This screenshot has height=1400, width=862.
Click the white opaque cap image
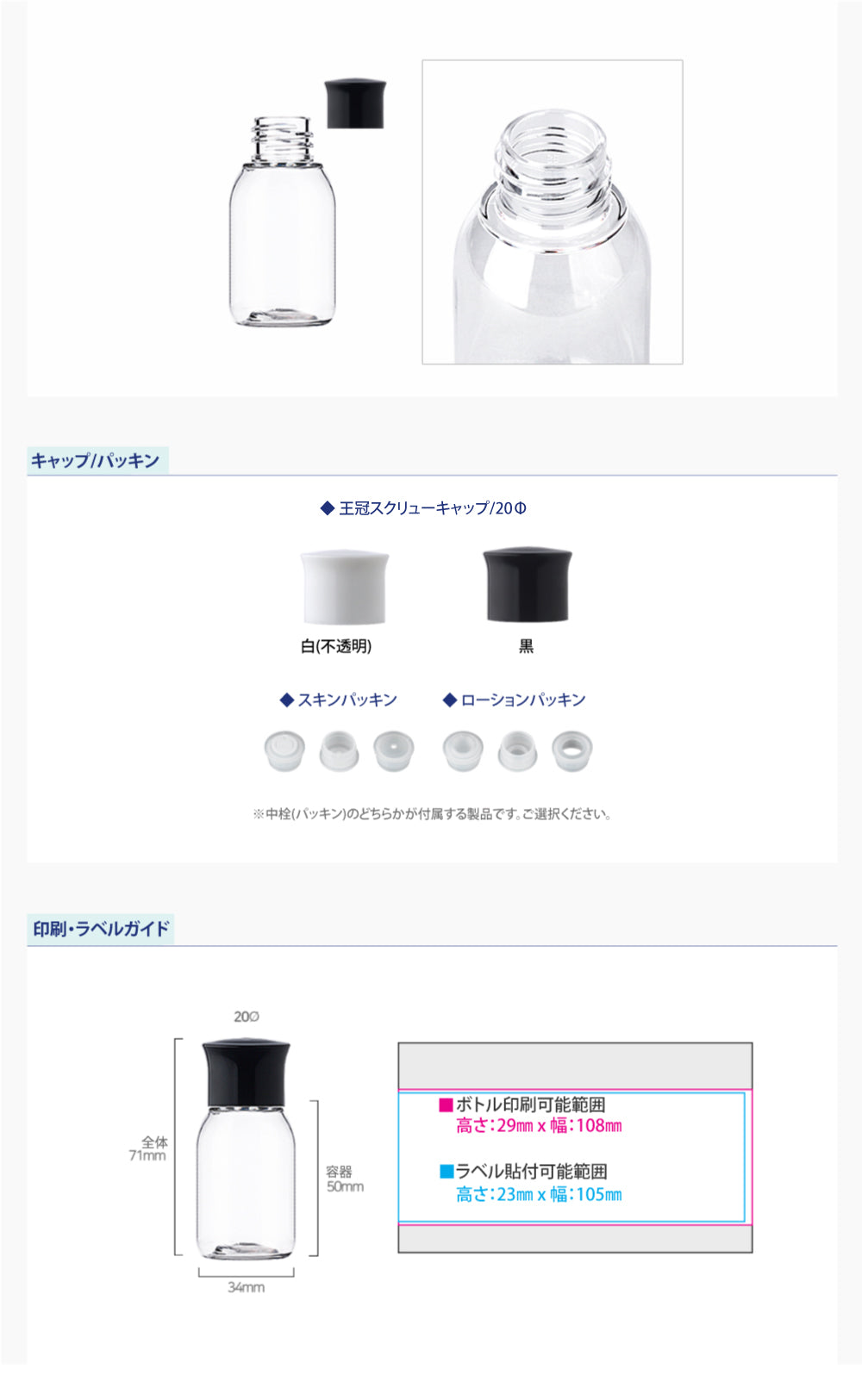[x=344, y=588]
